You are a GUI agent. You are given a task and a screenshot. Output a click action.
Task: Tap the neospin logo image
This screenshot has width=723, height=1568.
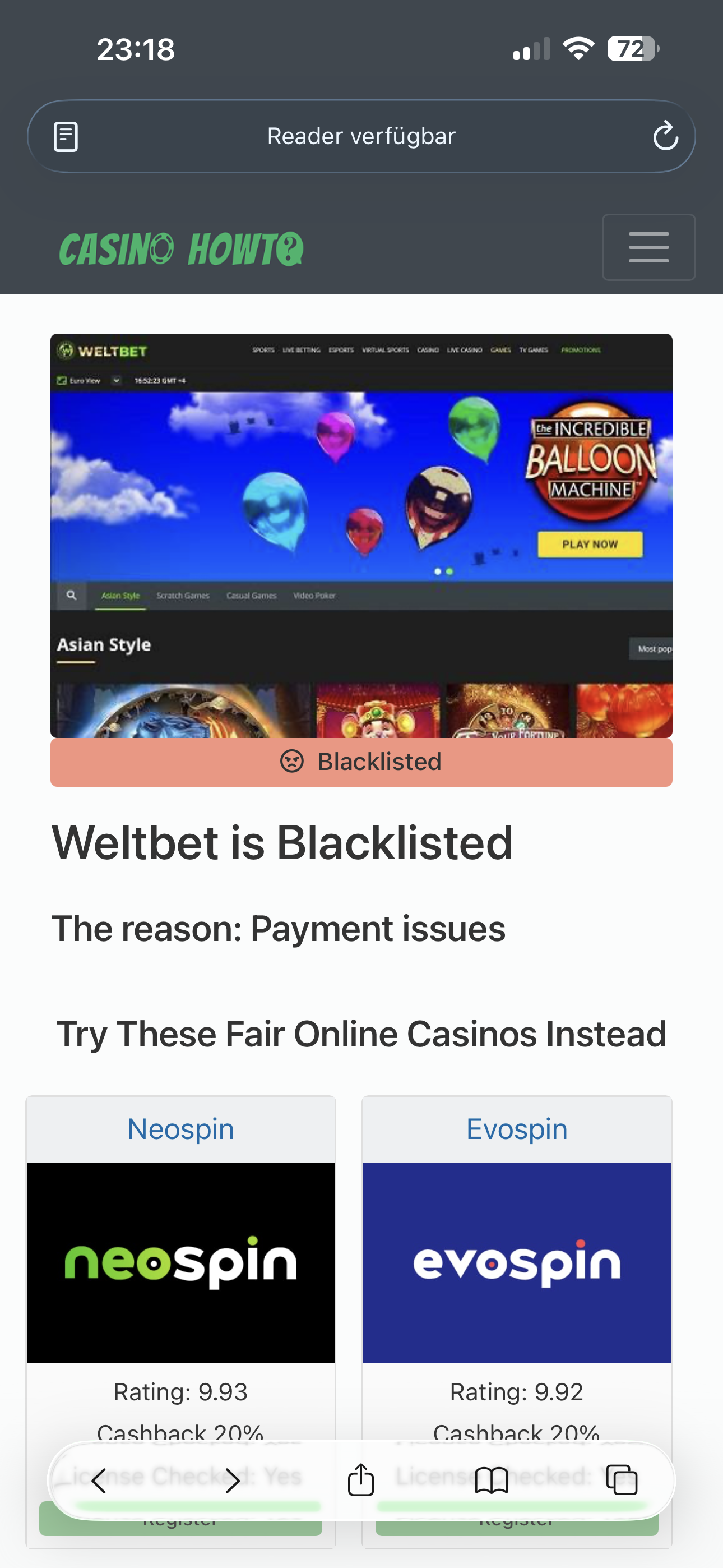coord(180,1263)
